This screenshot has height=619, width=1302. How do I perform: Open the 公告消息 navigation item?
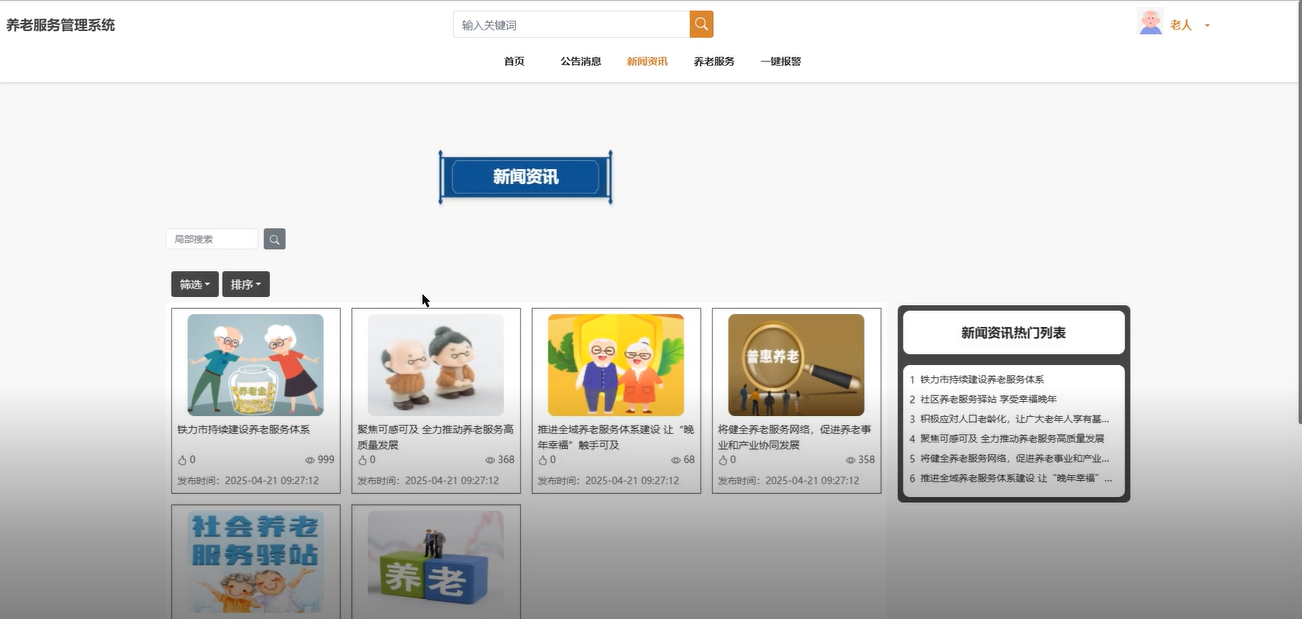[x=581, y=61]
